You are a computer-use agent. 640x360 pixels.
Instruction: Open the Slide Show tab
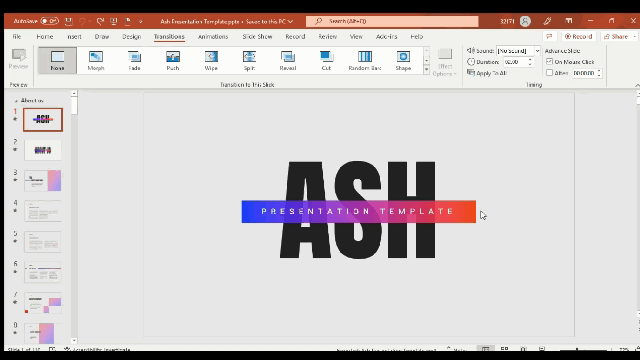click(x=257, y=36)
